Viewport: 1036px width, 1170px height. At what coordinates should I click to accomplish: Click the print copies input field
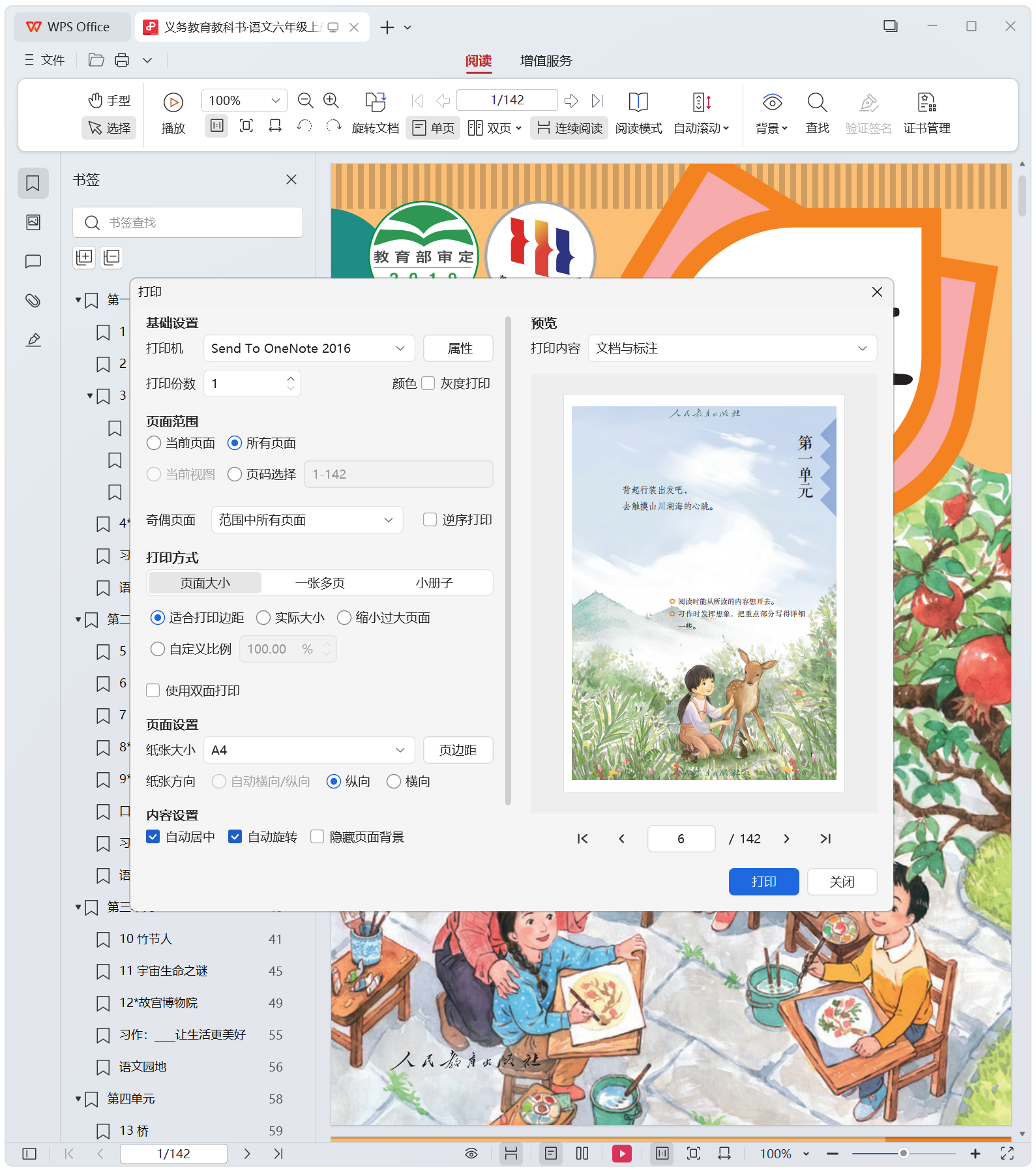252,383
